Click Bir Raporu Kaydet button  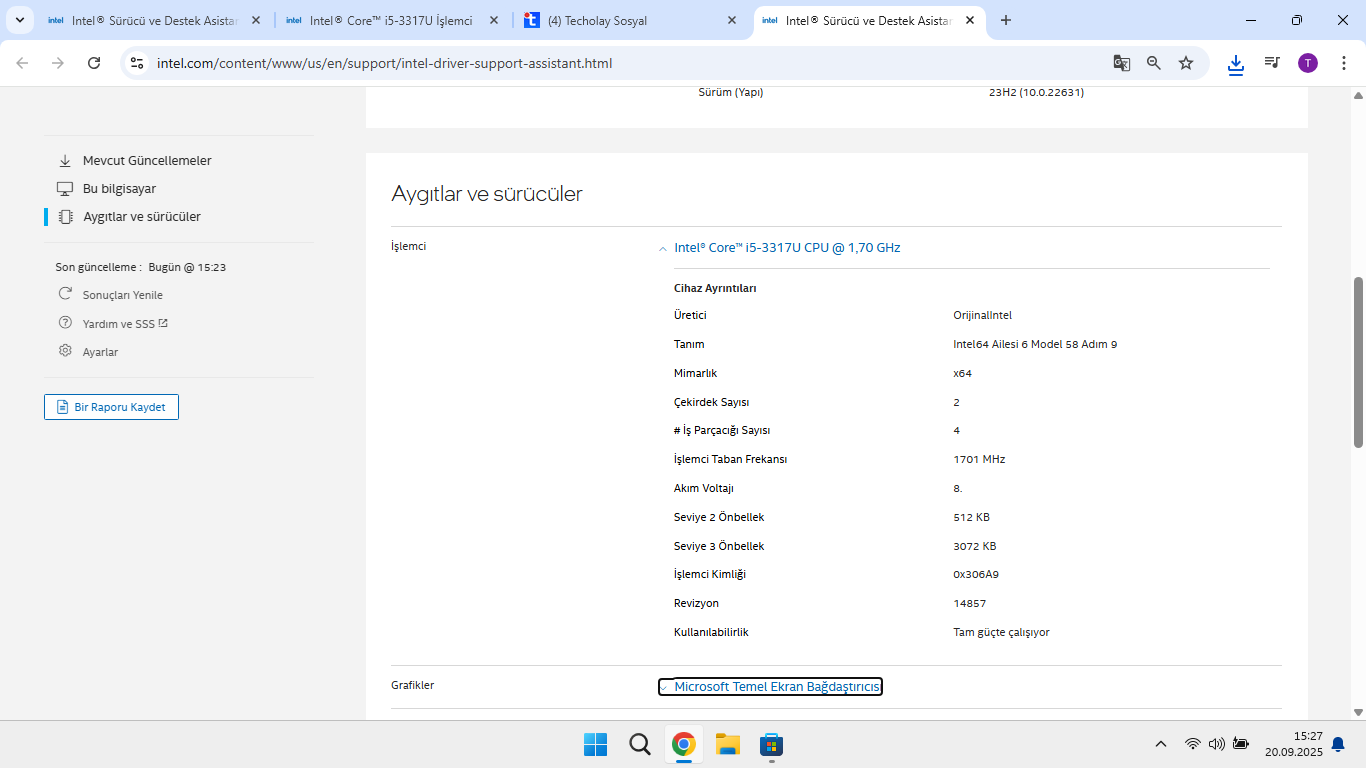click(111, 407)
